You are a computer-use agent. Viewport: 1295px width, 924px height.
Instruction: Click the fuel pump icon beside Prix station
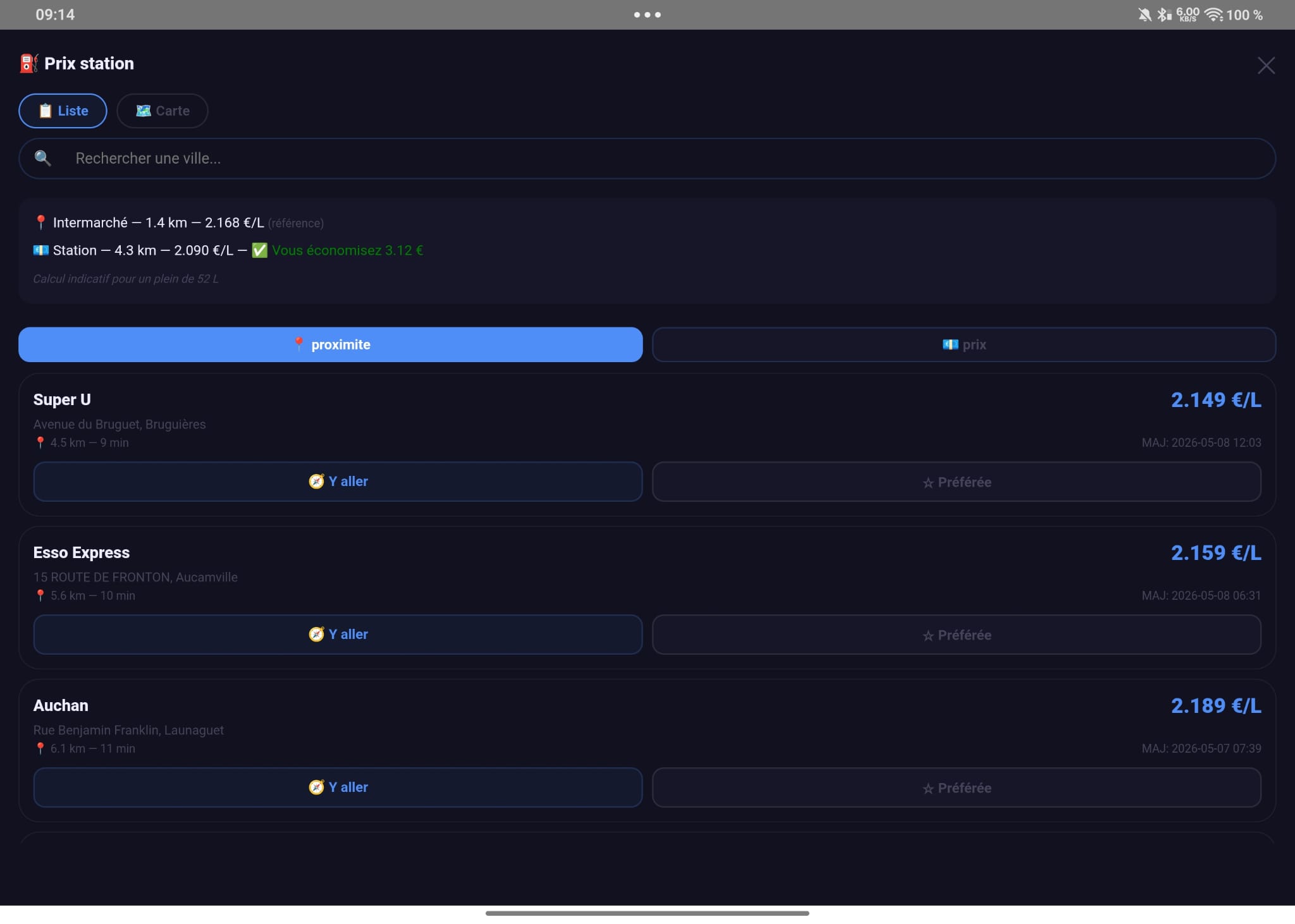(28, 63)
